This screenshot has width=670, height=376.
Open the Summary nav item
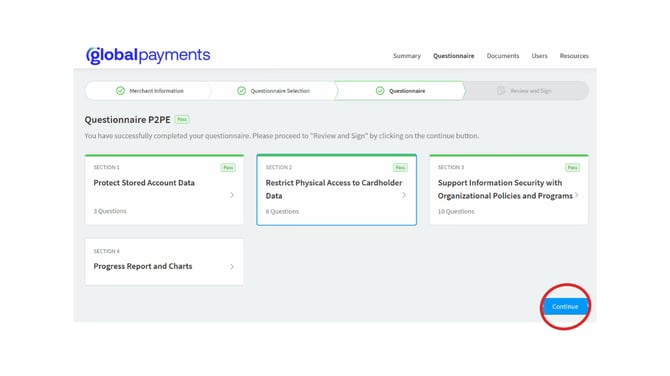[x=407, y=56]
